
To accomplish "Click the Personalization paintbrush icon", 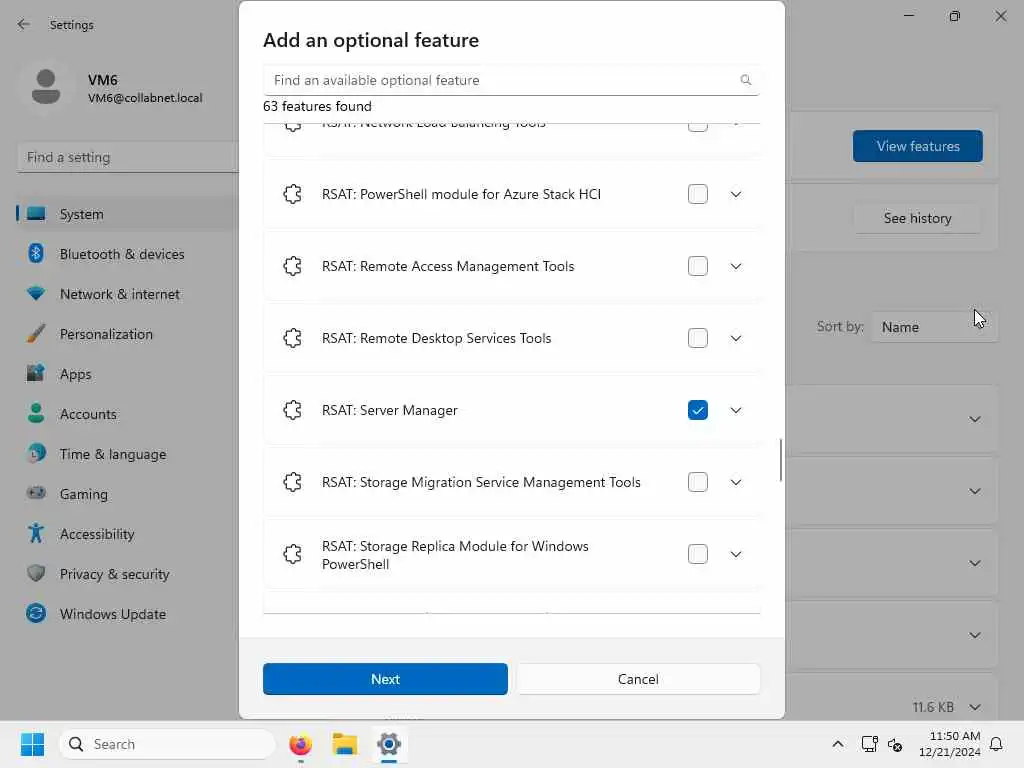I will 36,334.
